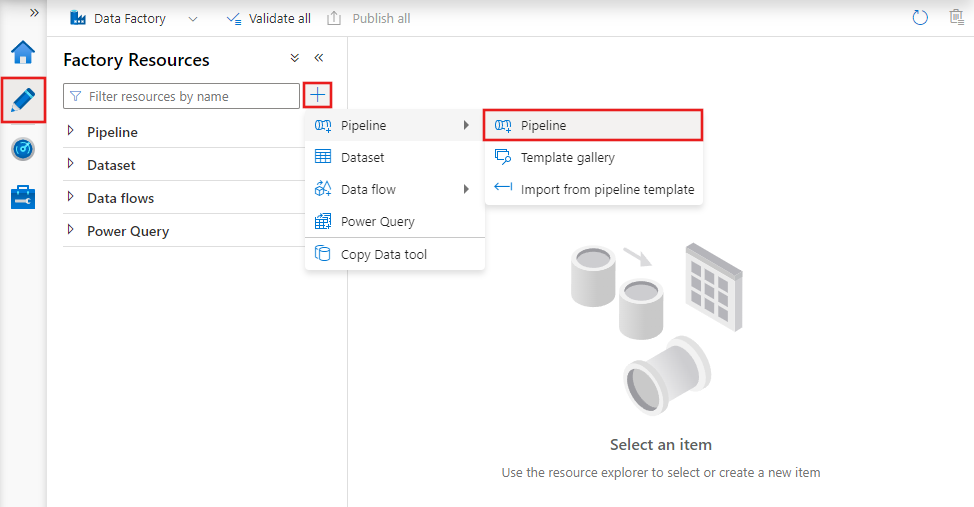The height and width of the screenshot is (507, 974).
Task: Click the Factory Resources heading
Action: pos(137,60)
